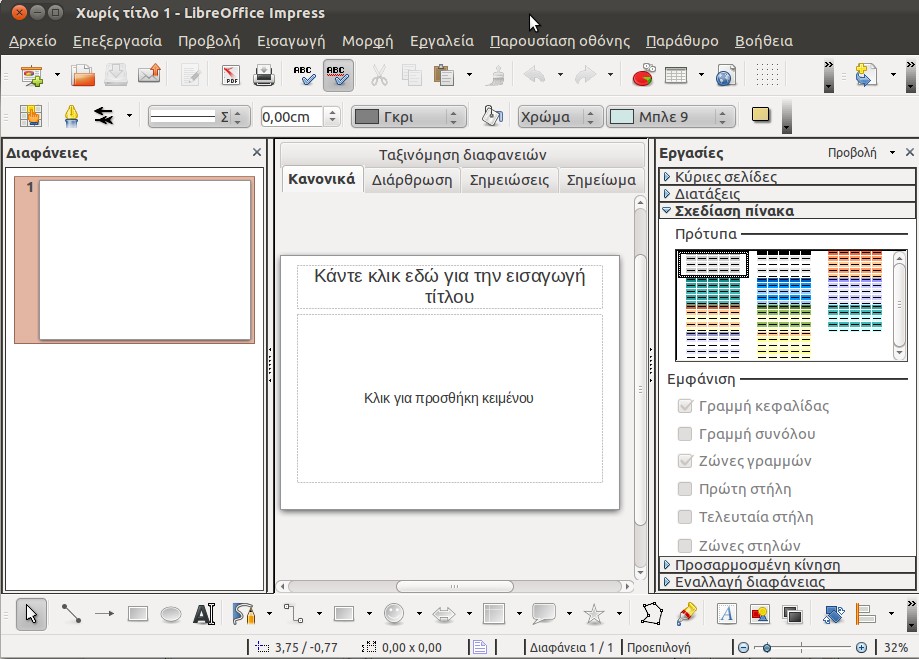Open the 'Εισαγωγή' menu

[291, 41]
